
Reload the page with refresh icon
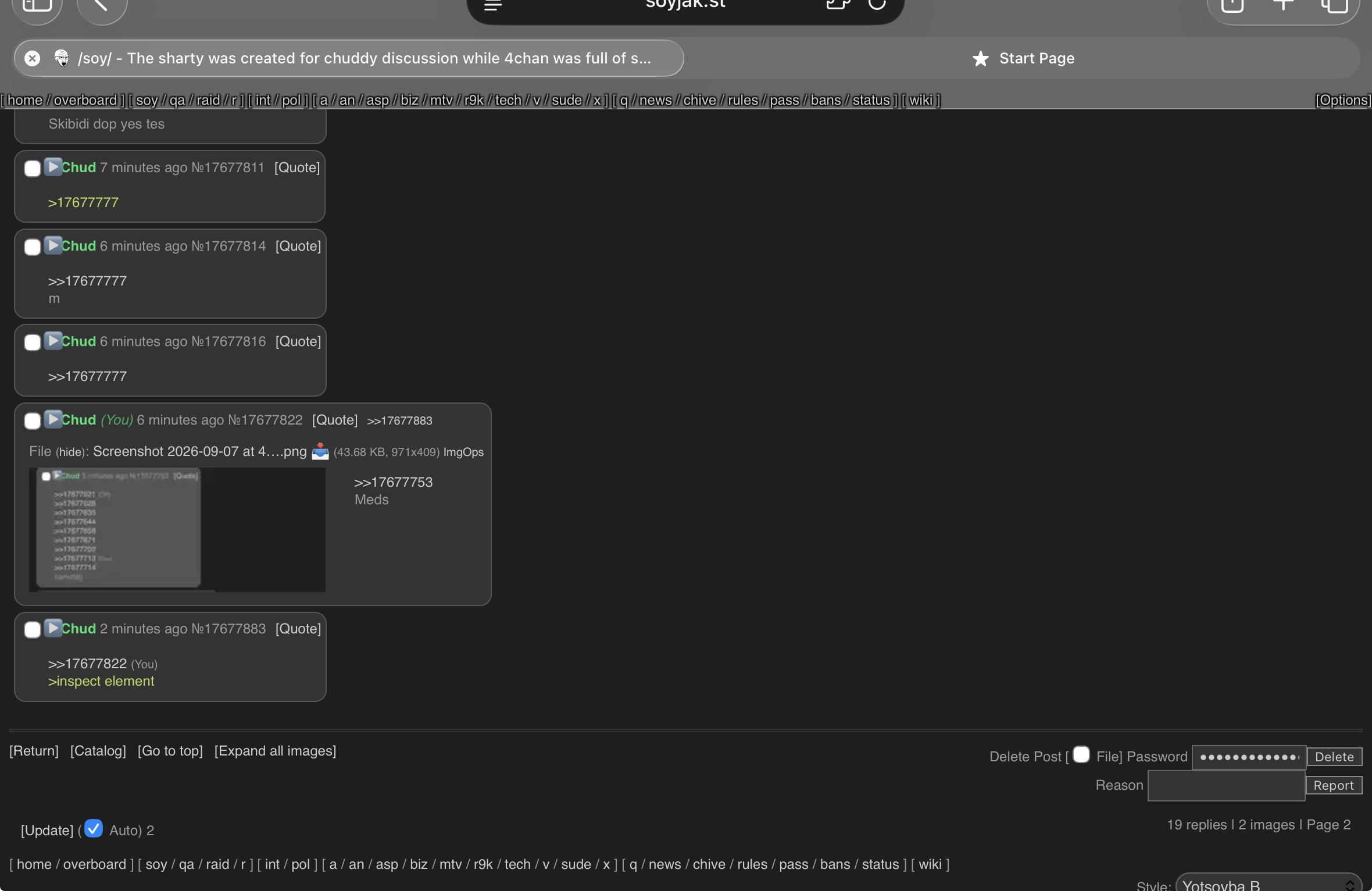[877, 5]
